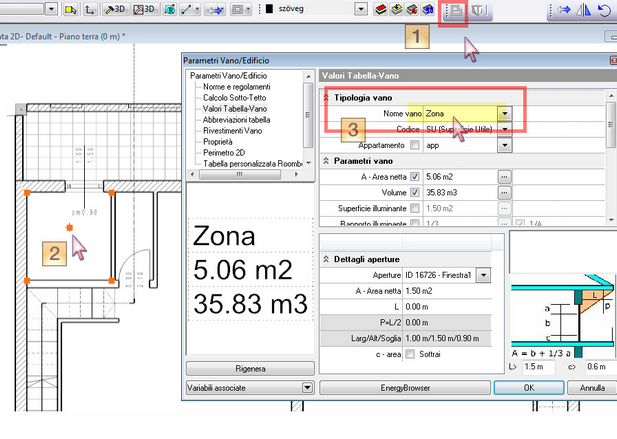Open the Variabili associate dropdown
Image resolution: width=617 pixels, height=439 pixels.
[308, 388]
